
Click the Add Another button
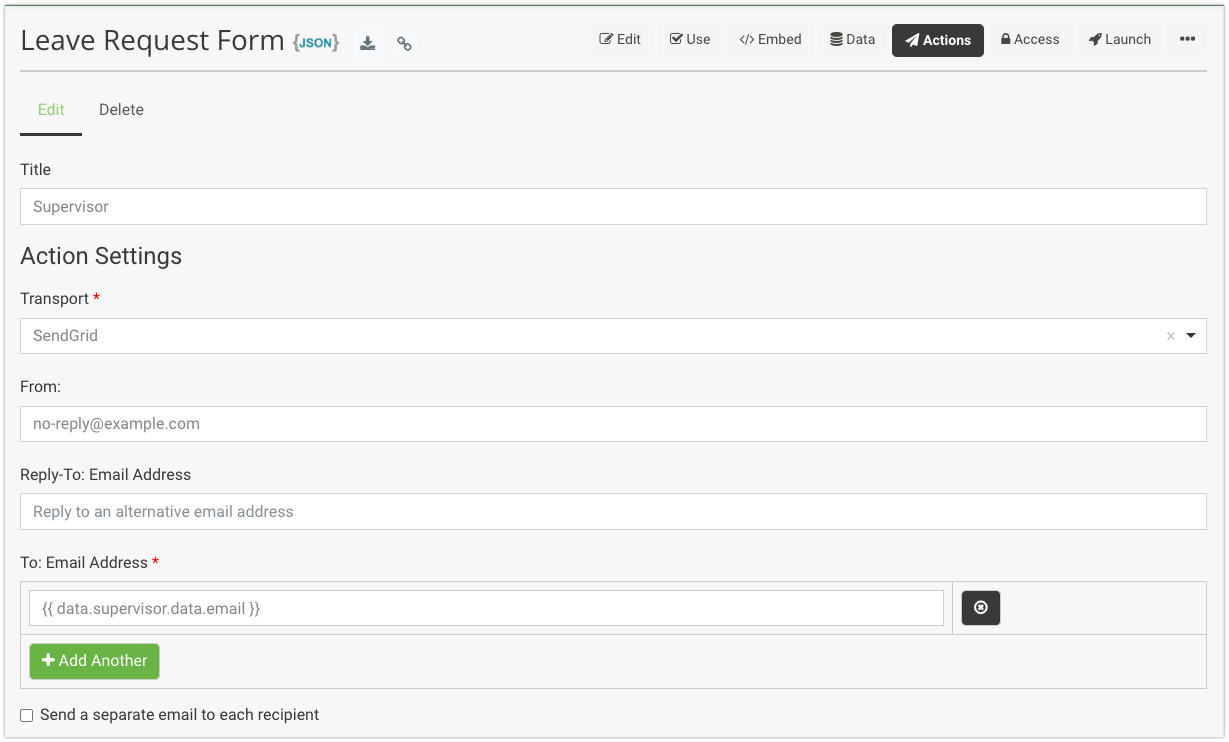(x=94, y=661)
